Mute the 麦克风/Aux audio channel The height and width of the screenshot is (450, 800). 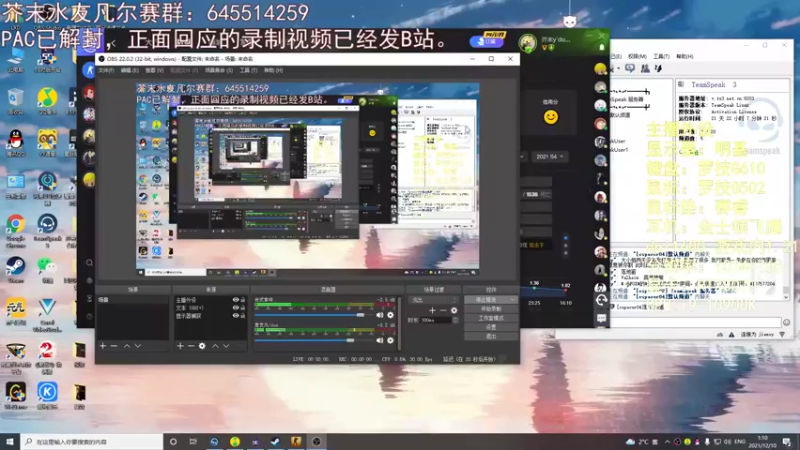coord(380,340)
